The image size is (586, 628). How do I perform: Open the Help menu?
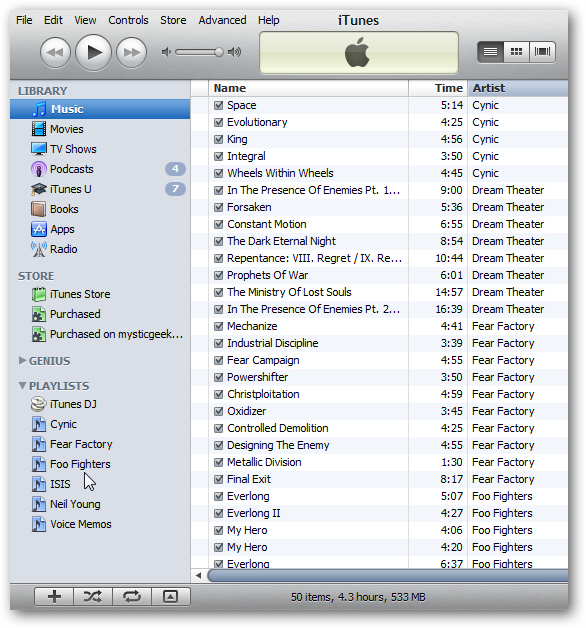pyautogui.click(x=268, y=20)
